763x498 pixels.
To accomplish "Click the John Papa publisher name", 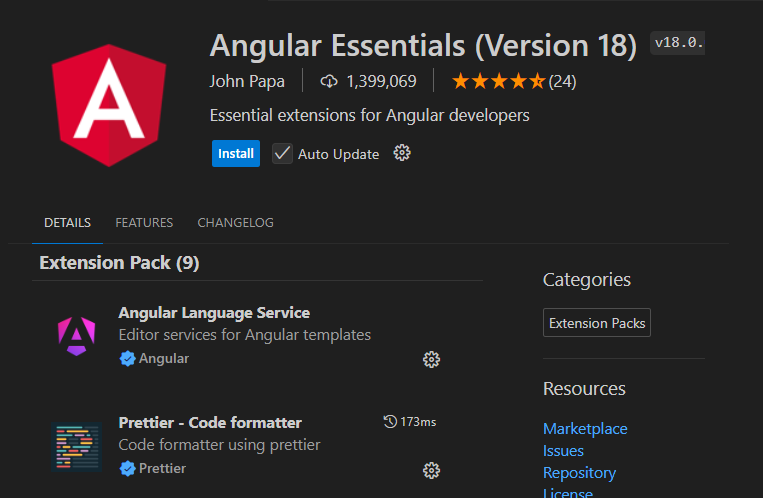I will click(x=247, y=81).
